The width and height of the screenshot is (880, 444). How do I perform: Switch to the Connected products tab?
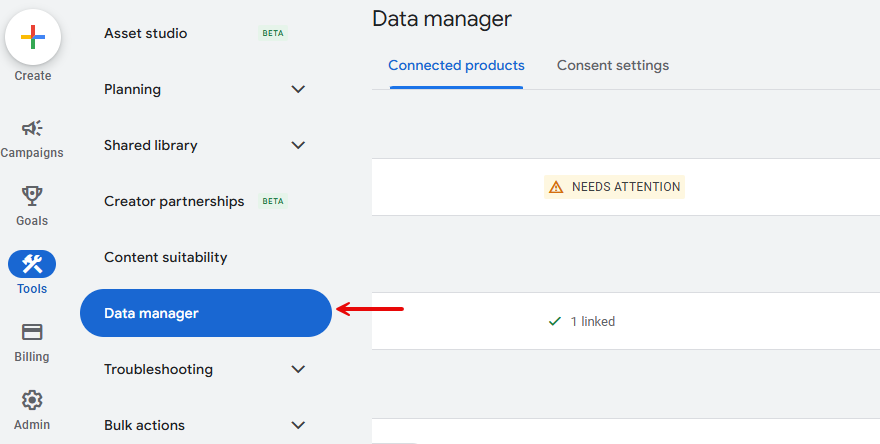(456, 66)
